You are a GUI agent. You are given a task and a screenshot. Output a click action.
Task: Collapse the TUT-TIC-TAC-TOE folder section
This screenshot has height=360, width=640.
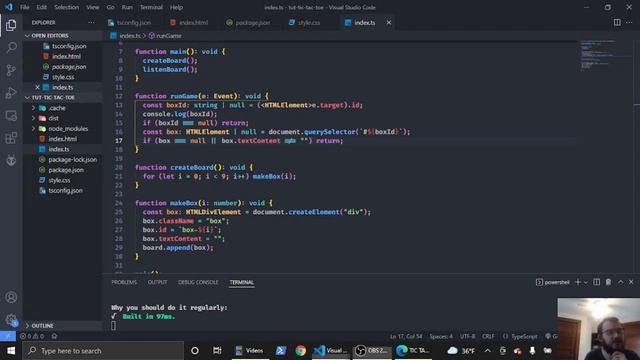tap(62, 98)
